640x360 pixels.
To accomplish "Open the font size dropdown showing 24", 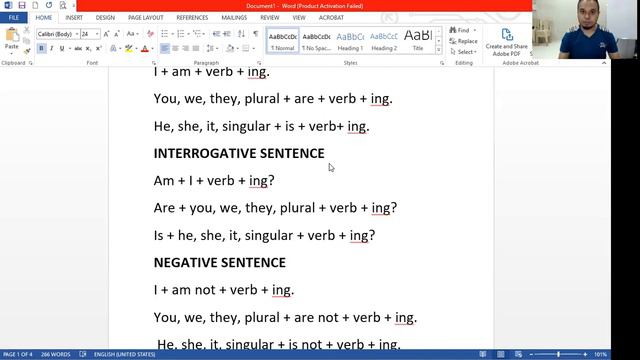I will tap(97, 34).
